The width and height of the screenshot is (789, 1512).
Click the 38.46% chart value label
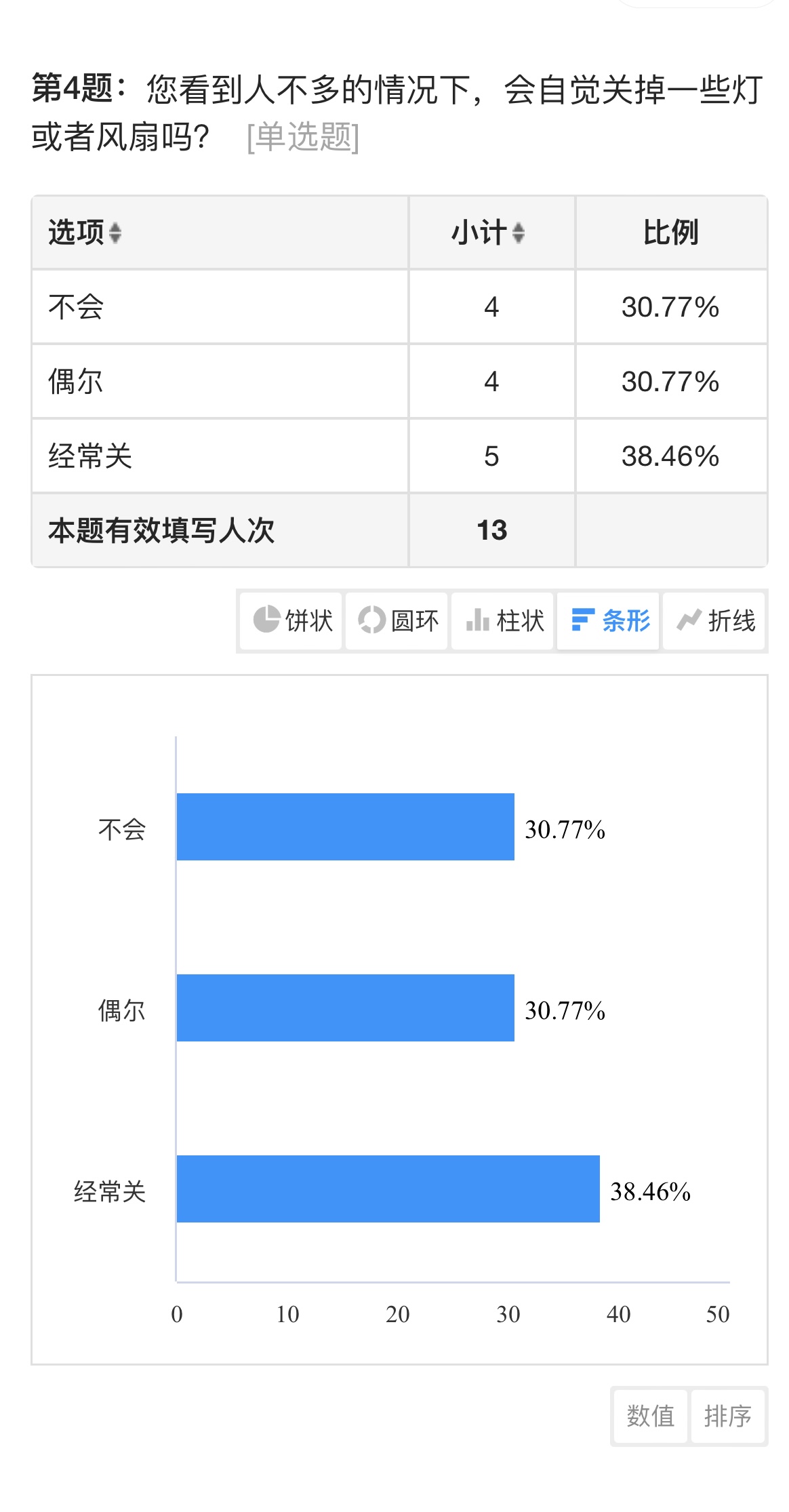[650, 1191]
